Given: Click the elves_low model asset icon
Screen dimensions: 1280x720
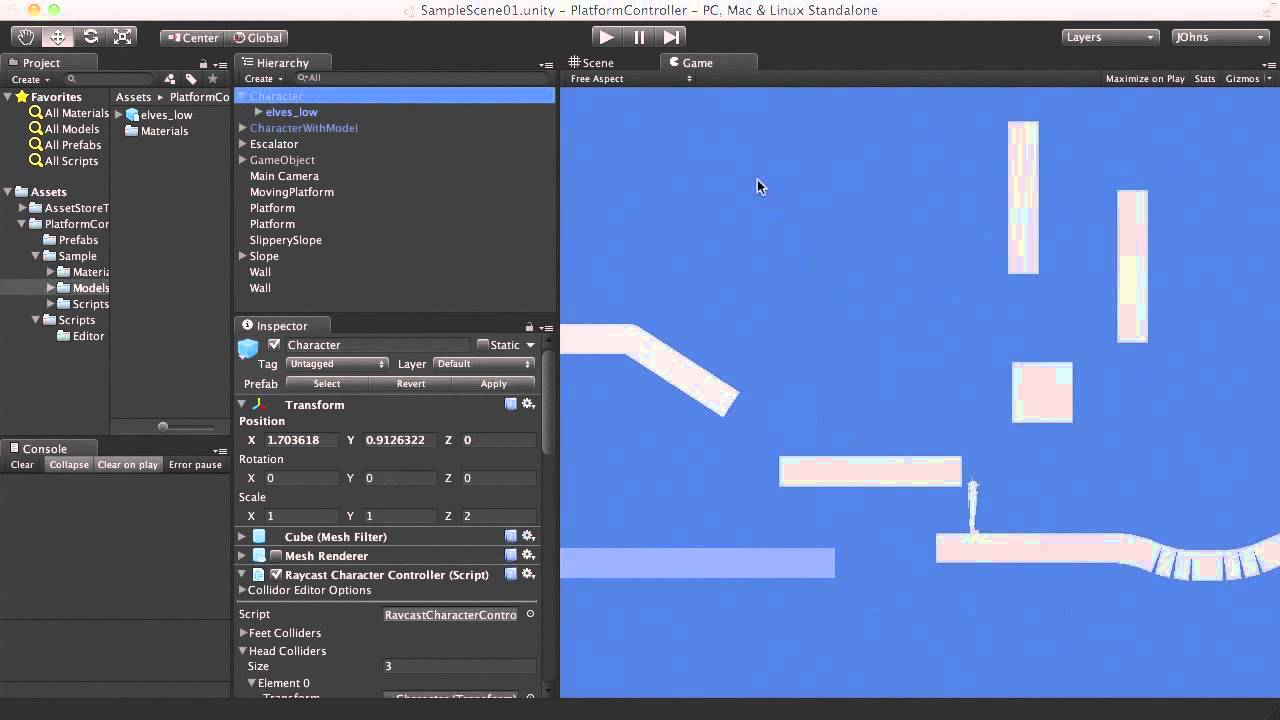Looking at the screenshot, I should coord(132,114).
